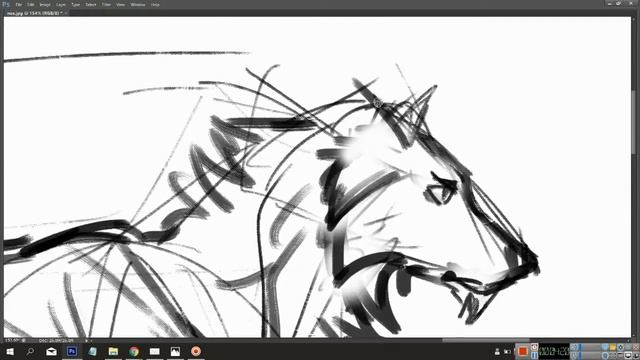Screen dimensions: 640x360
Task: Open the Window menu
Action: pyautogui.click(x=138, y=4)
